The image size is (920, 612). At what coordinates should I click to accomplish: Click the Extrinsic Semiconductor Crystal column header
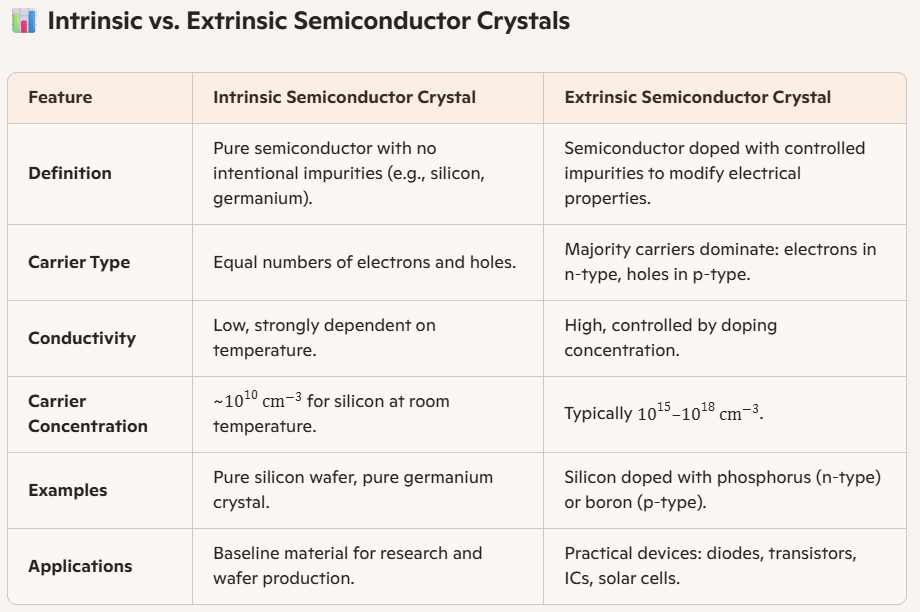697,97
